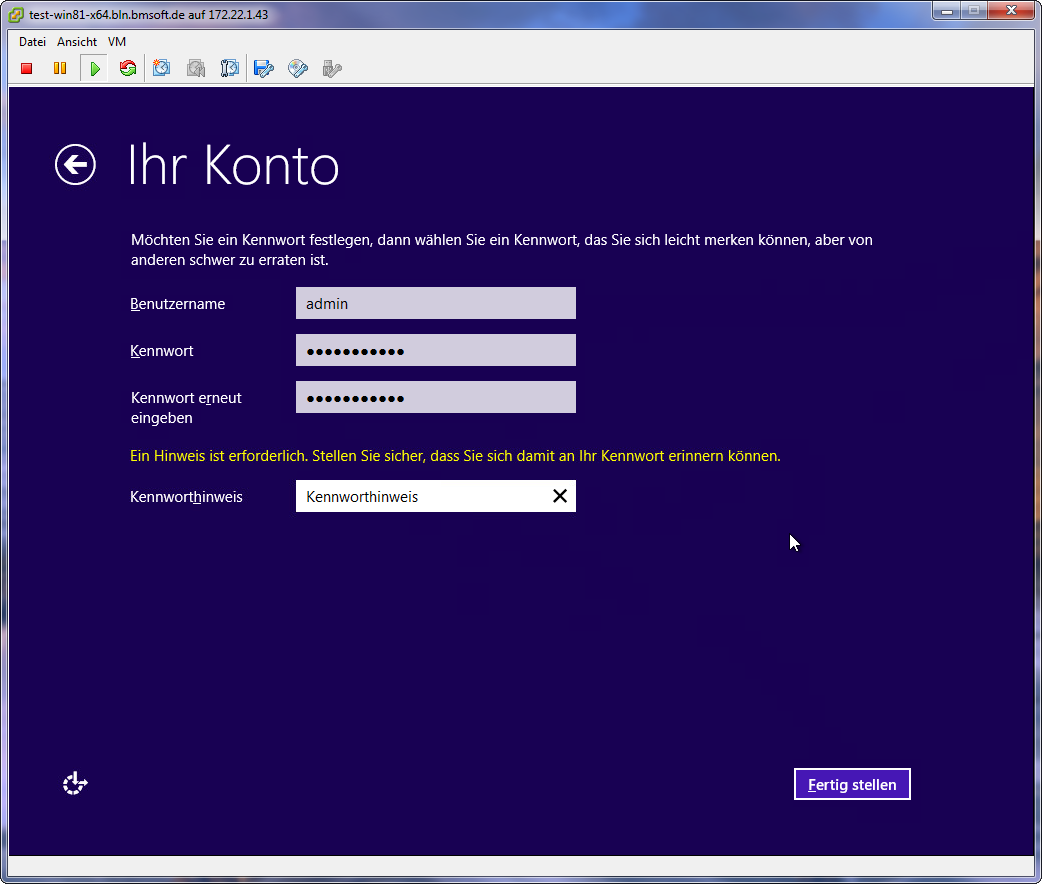
Task: Click the CD/DVD drive connect toolbar icon
Action: pyautogui.click(x=298, y=68)
